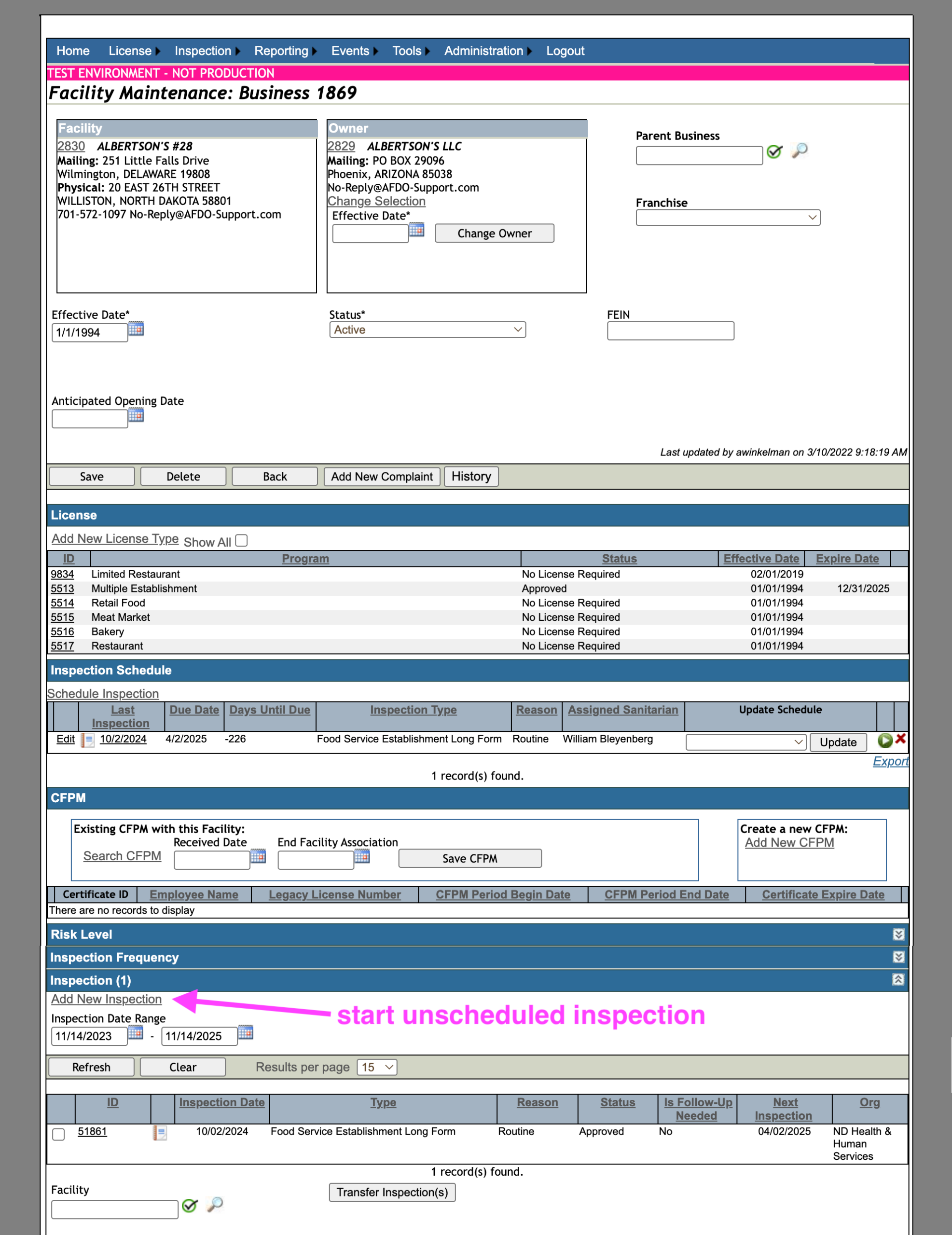Expand the Risk Level section
Image resolution: width=952 pixels, height=1235 pixels.
(x=898, y=934)
